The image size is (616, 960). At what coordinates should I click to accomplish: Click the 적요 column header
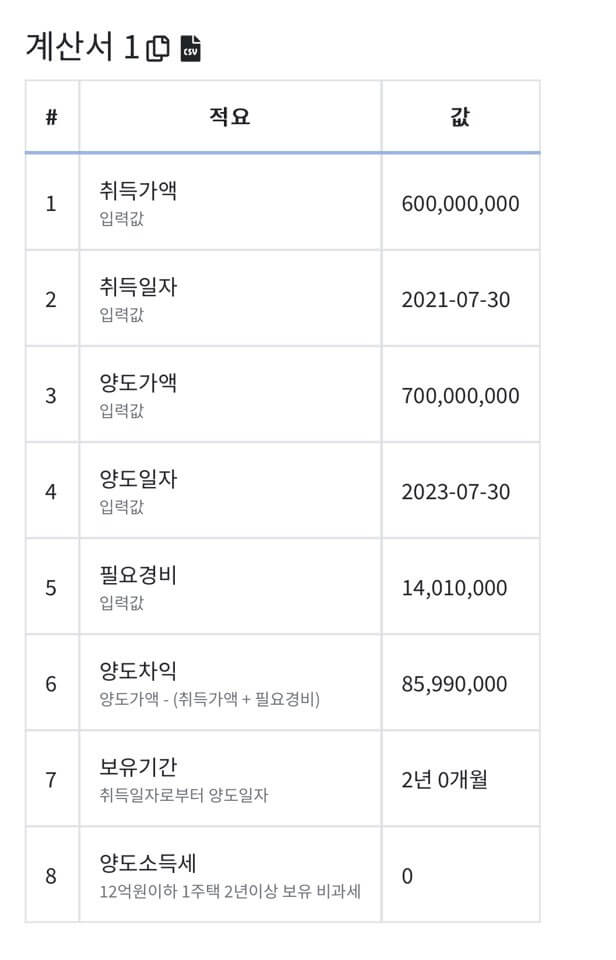pos(228,117)
